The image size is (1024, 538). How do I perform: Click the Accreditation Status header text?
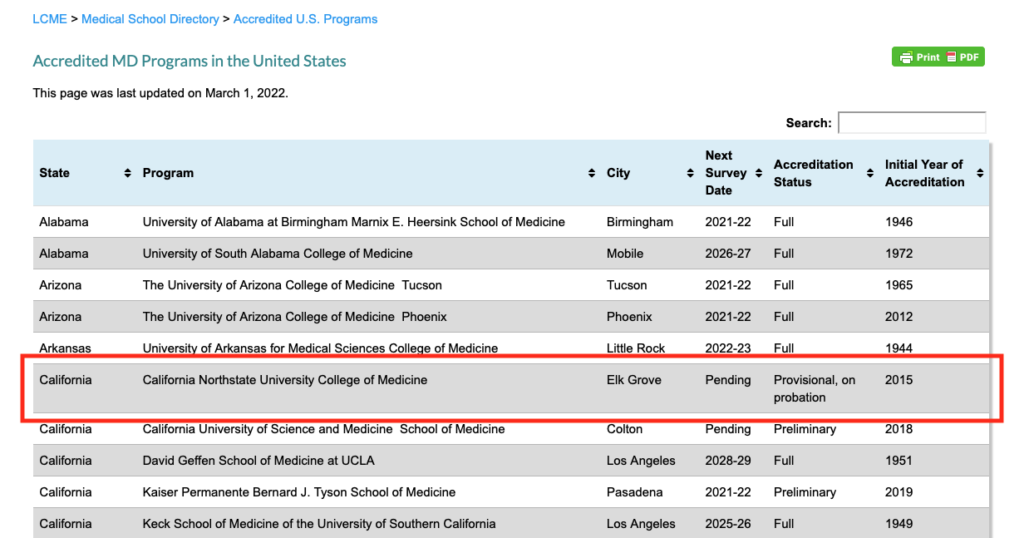pyautogui.click(x=813, y=173)
